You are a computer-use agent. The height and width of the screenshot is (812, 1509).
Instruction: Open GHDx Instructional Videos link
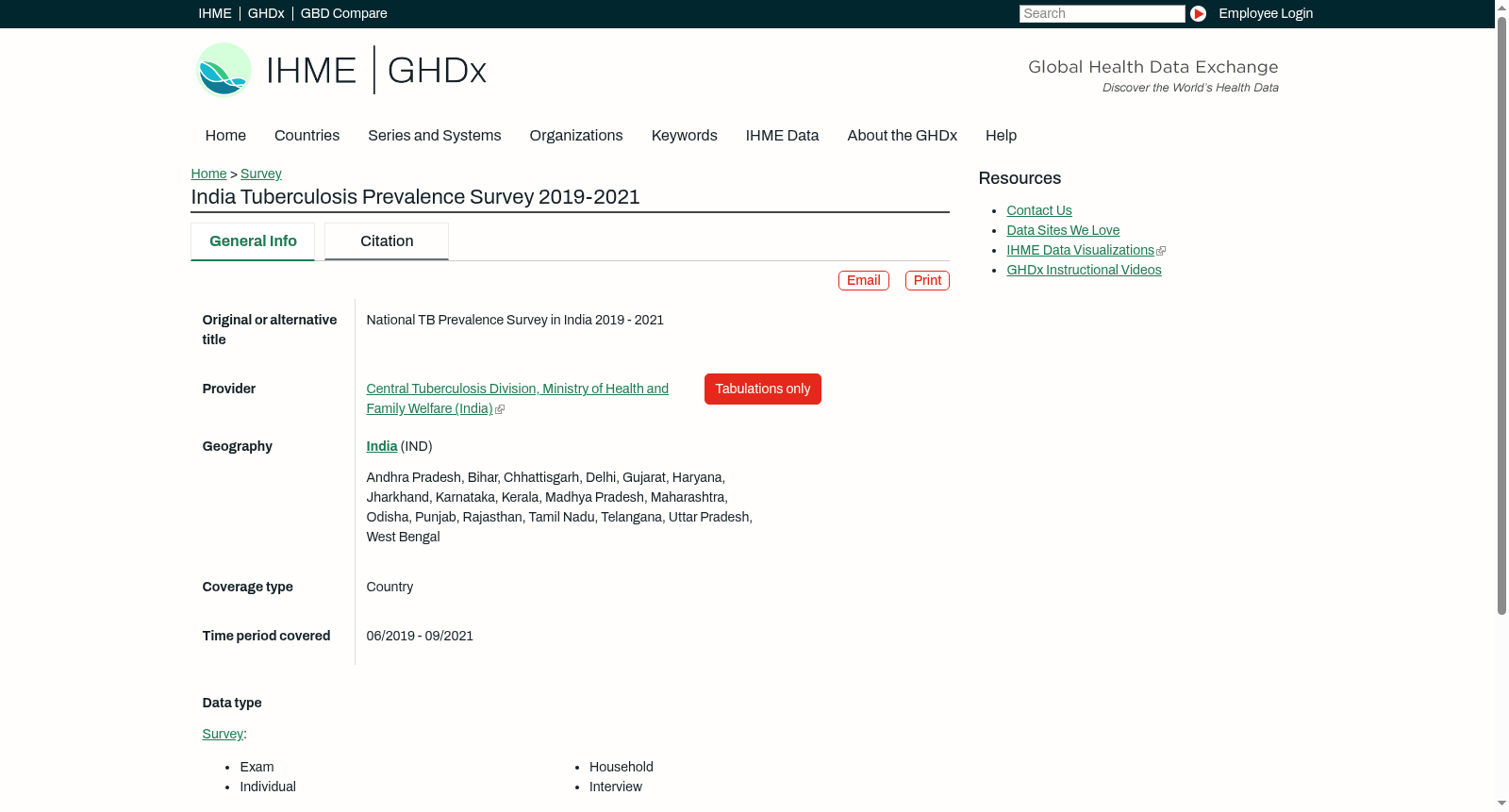(1084, 270)
